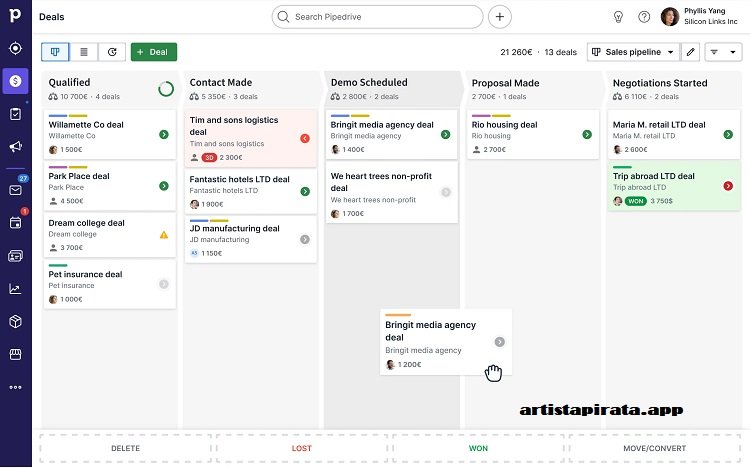Open the help question mark icon
The width and height of the screenshot is (750, 468).
coord(644,17)
